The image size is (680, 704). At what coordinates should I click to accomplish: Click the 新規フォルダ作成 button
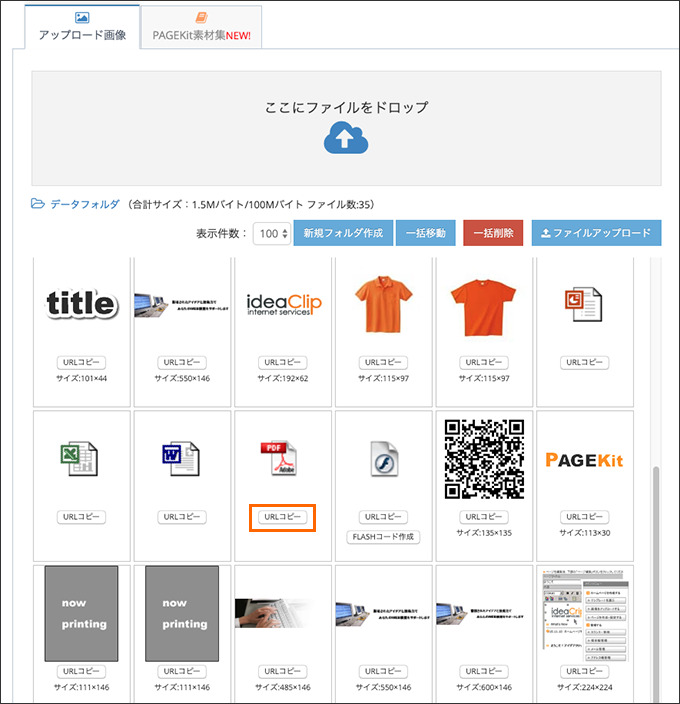[343, 233]
